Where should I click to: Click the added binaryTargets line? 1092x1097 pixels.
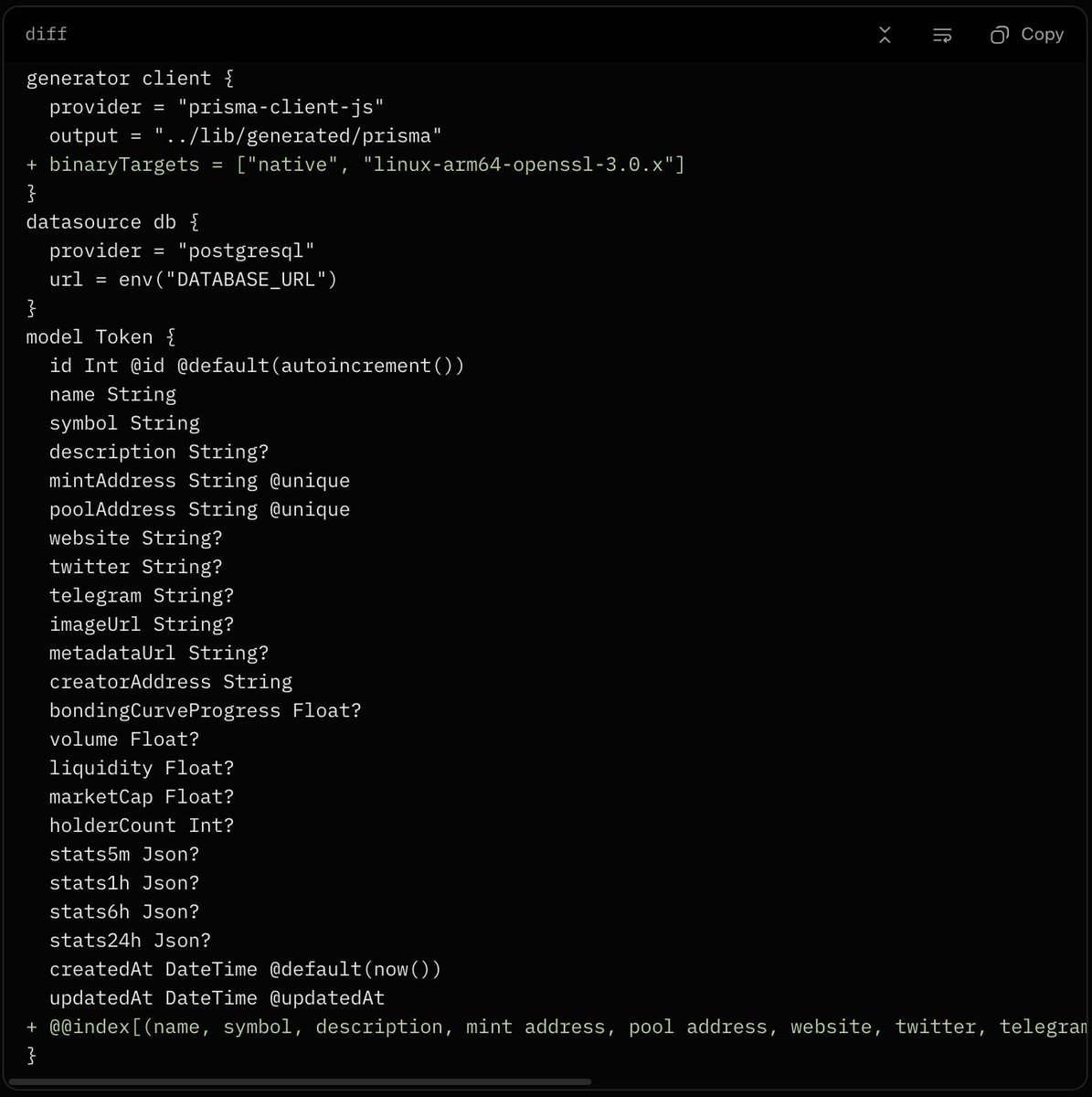(355, 165)
